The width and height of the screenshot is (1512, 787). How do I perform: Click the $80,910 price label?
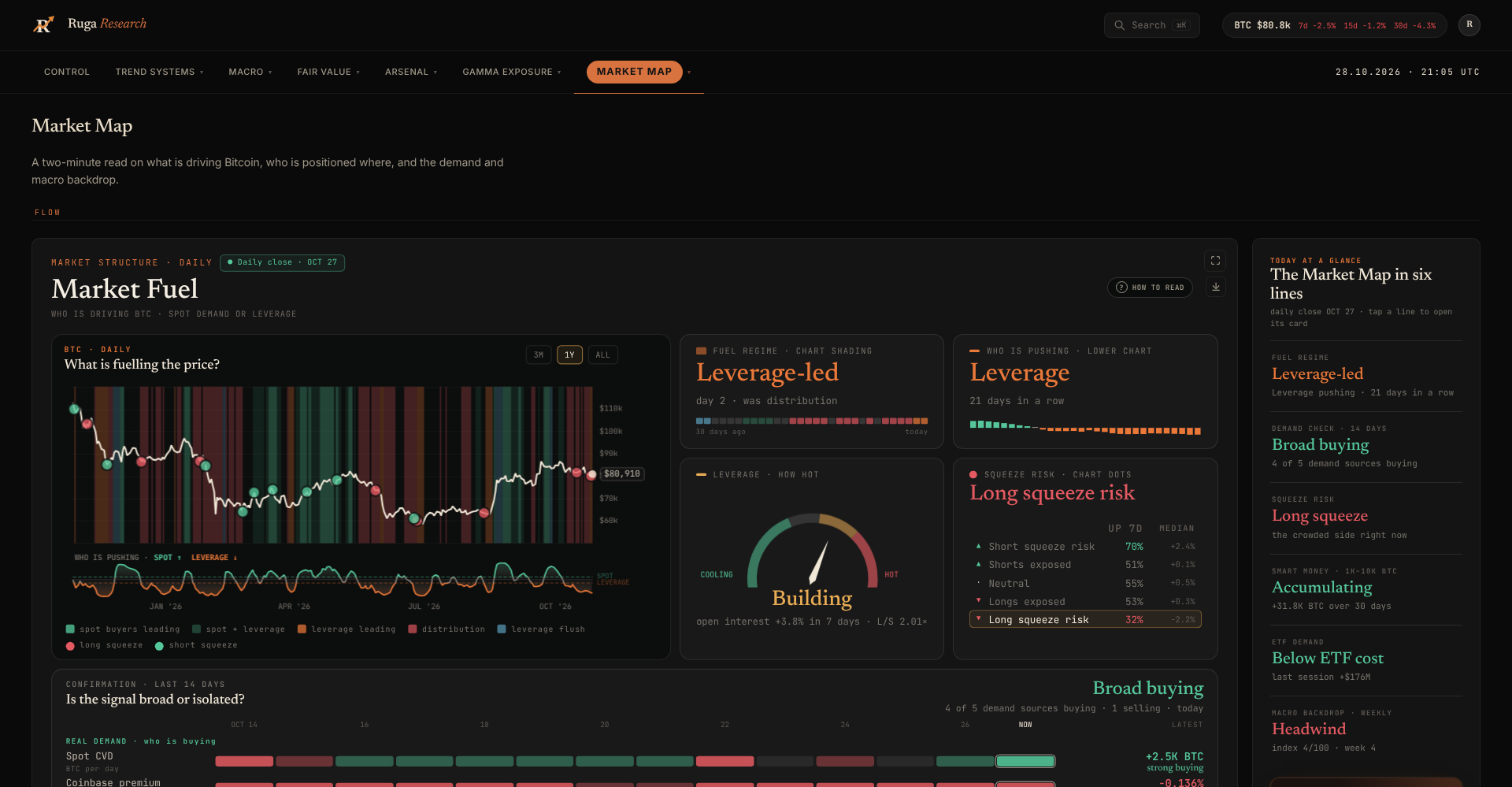pos(622,474)
